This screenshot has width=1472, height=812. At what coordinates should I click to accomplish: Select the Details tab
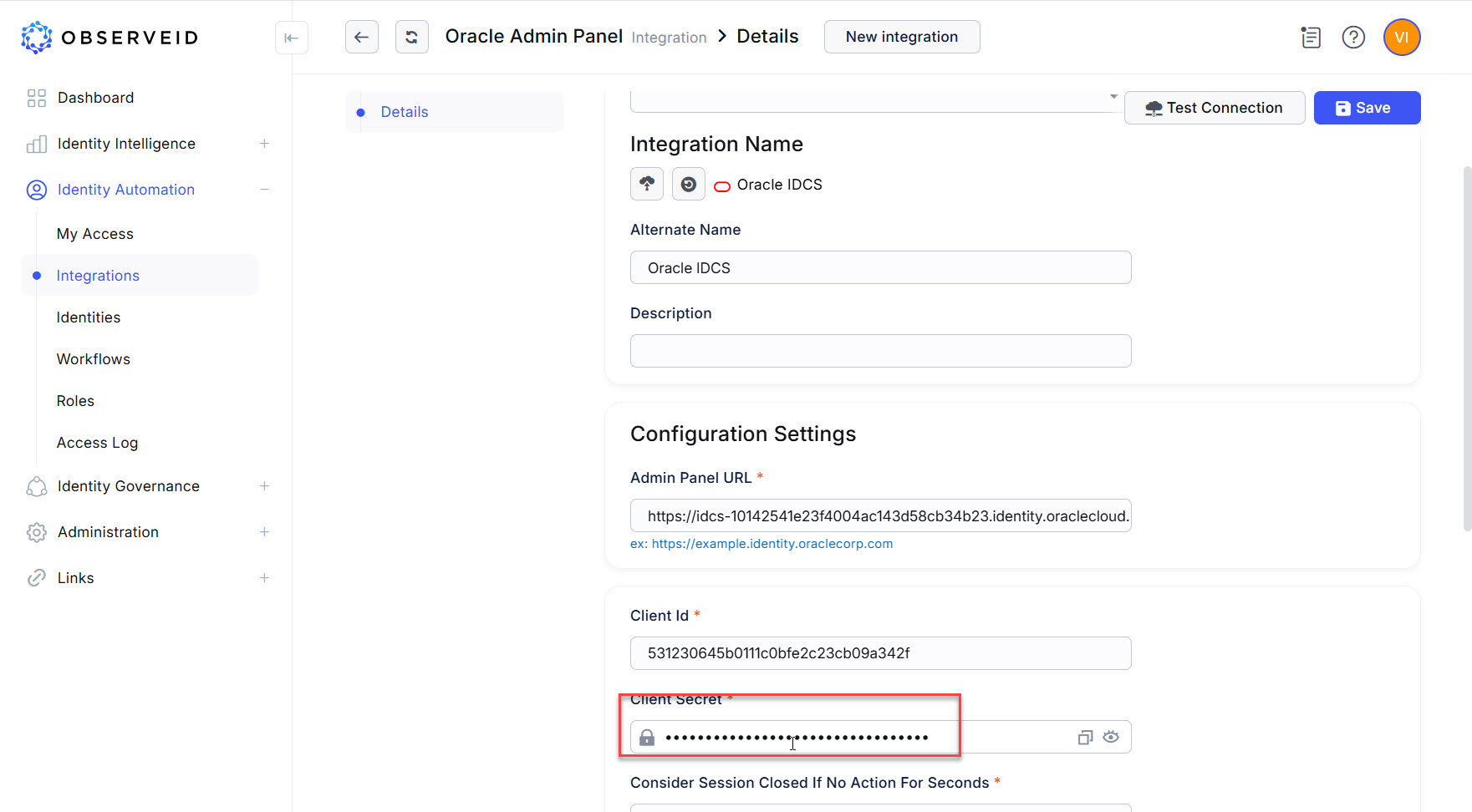click(405, 112)
